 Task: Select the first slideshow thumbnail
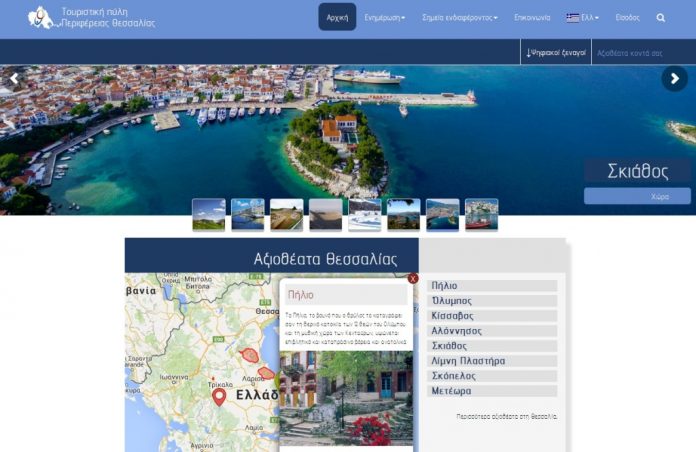pos(208,214)
